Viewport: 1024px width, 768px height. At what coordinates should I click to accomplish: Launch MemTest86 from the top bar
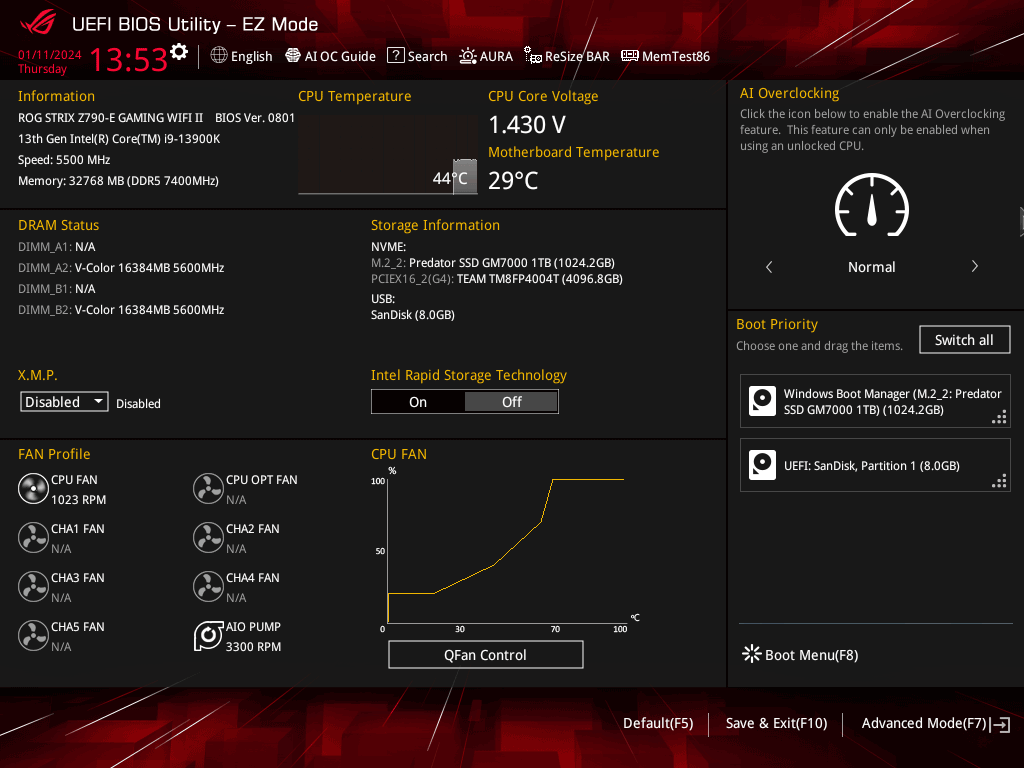[665, 56]
